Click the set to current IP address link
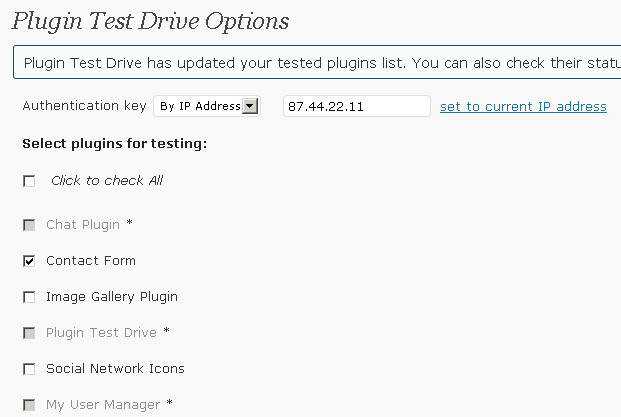 pyautogui.click(x=523, y=107)
